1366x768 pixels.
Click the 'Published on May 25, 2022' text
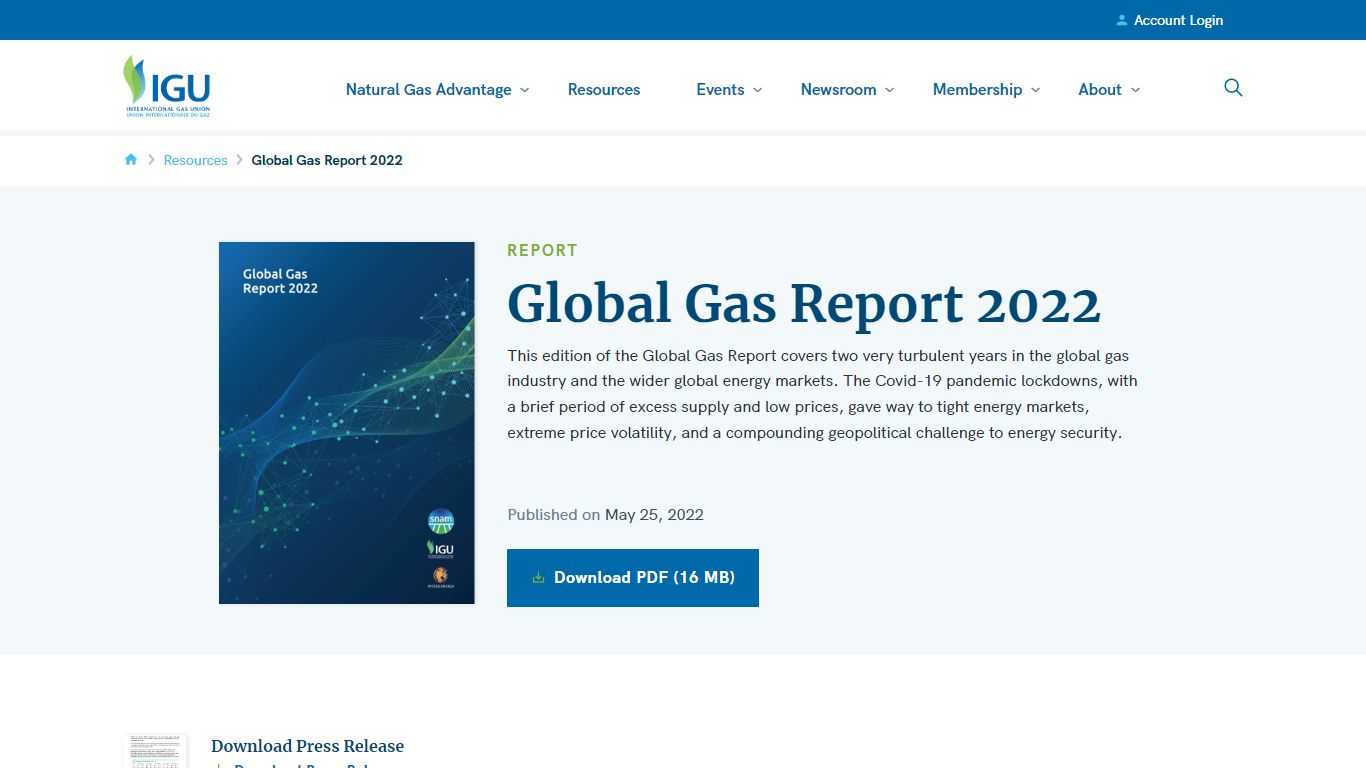(x=605, y=515)
